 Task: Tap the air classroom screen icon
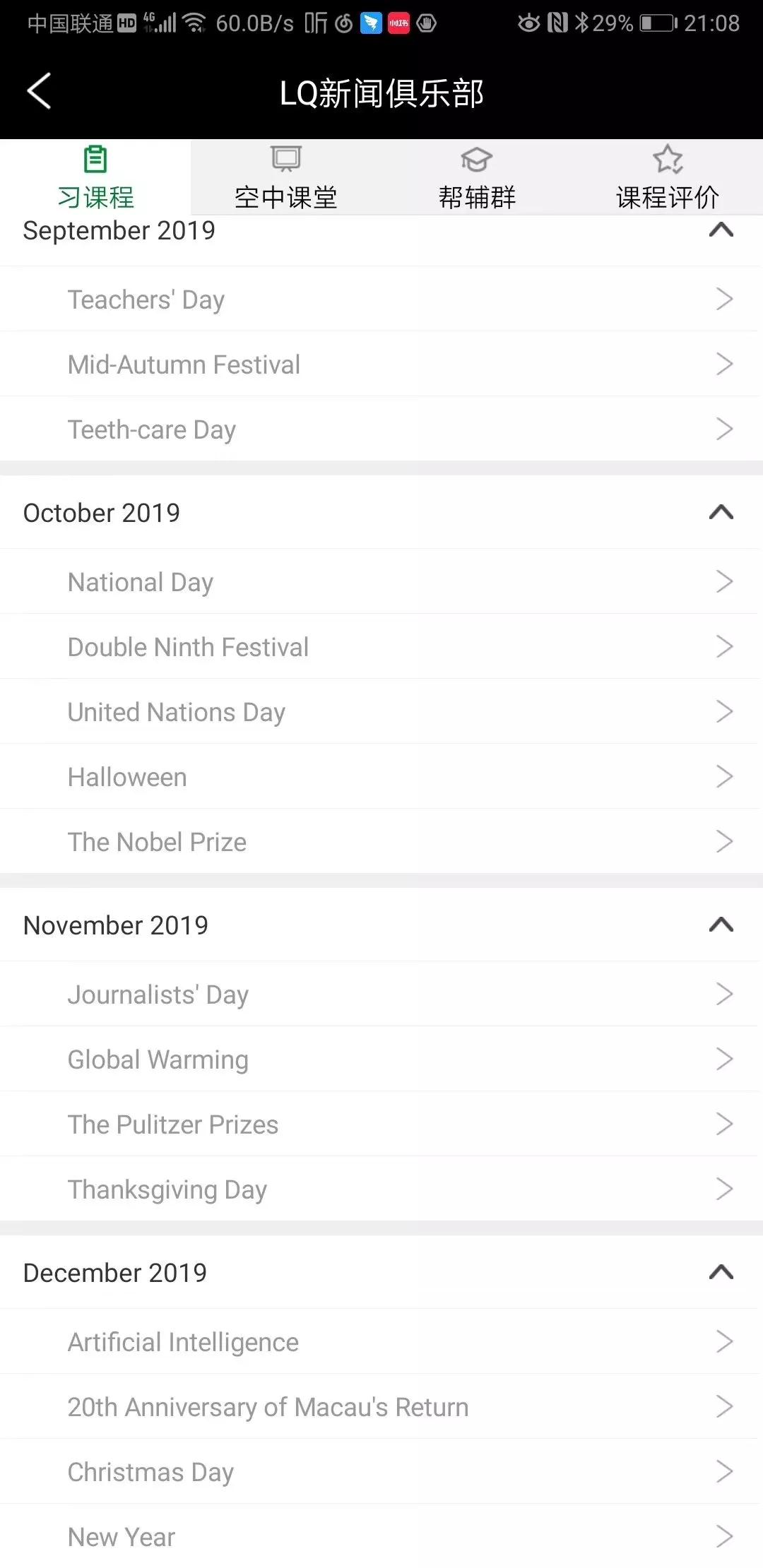286,159
